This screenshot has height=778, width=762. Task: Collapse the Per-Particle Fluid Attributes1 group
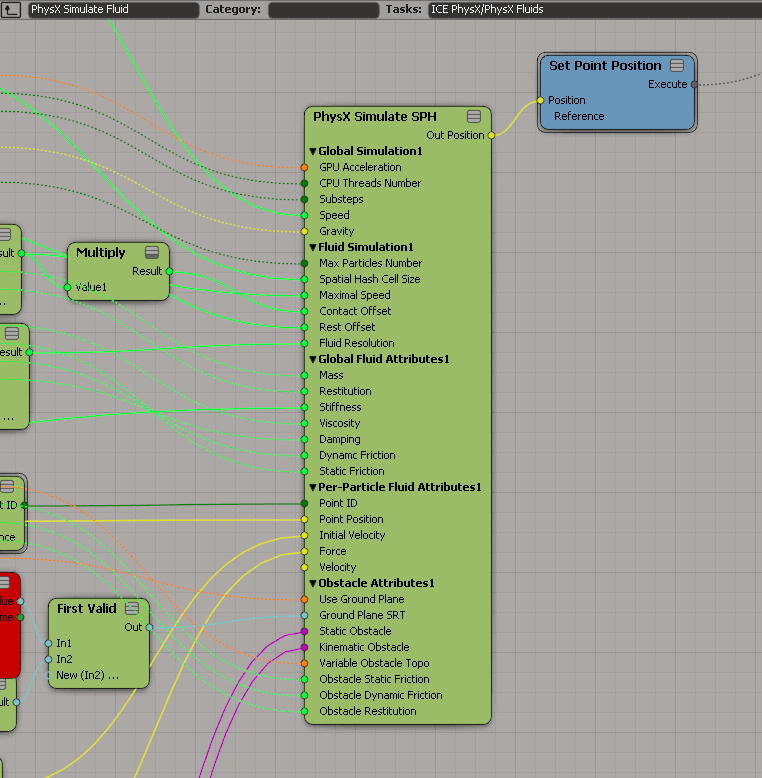pos(313,487)
